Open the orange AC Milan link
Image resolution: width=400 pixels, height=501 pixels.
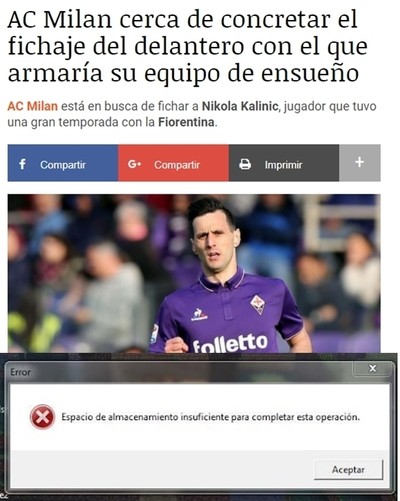32,106
